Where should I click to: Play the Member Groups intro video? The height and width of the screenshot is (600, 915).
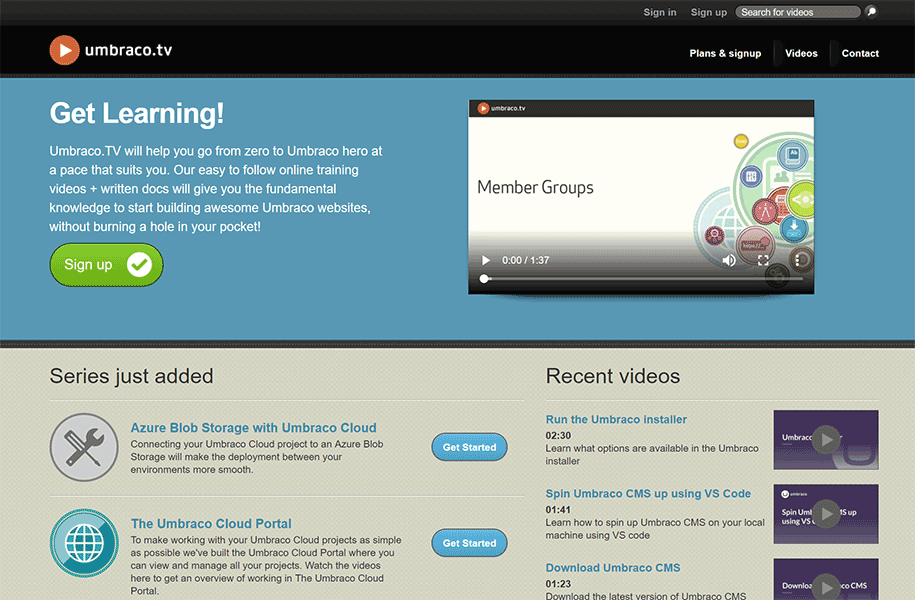[x=485, y=260]
